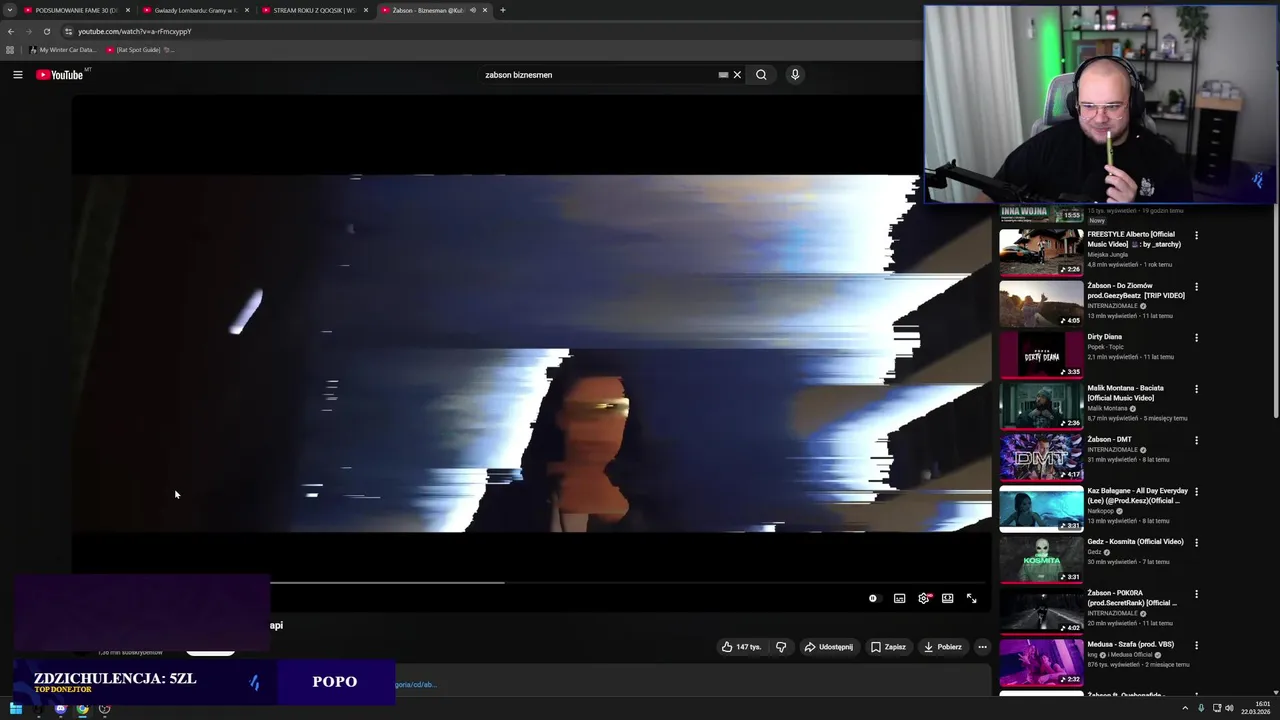
Task: Play Dirty Diana thumbnail
Action: 1041,354
